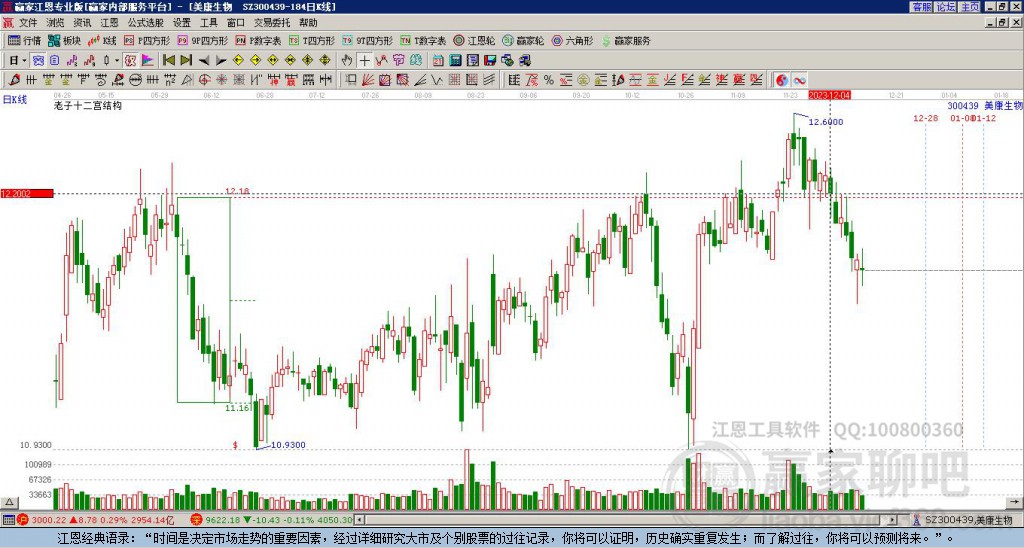
Task: Open the 六角形 hexagon tool
Action: [572, 40]
